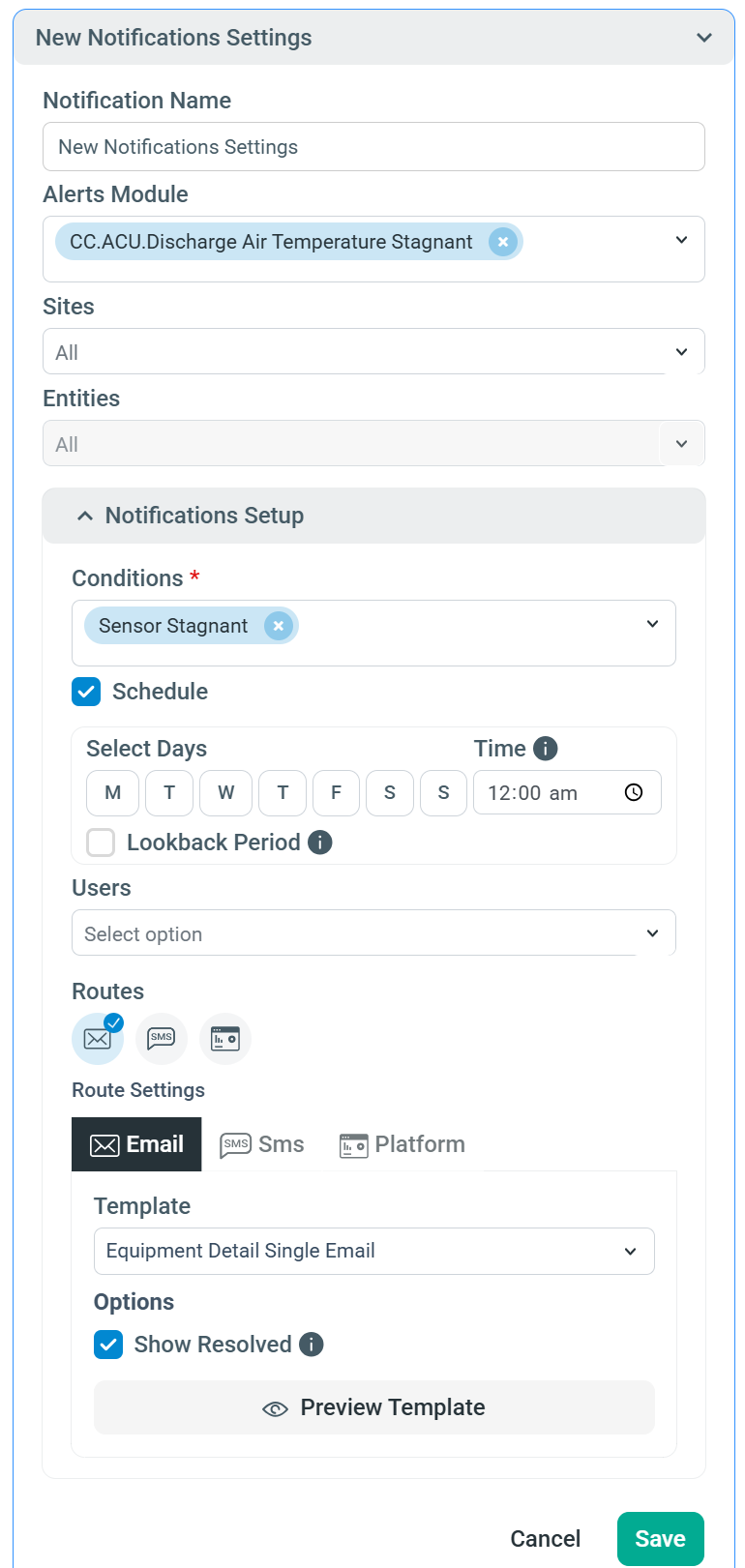Switch to the Platform route settings tab
Screen dimensions: 745x1568
(x=402, y=1144)
